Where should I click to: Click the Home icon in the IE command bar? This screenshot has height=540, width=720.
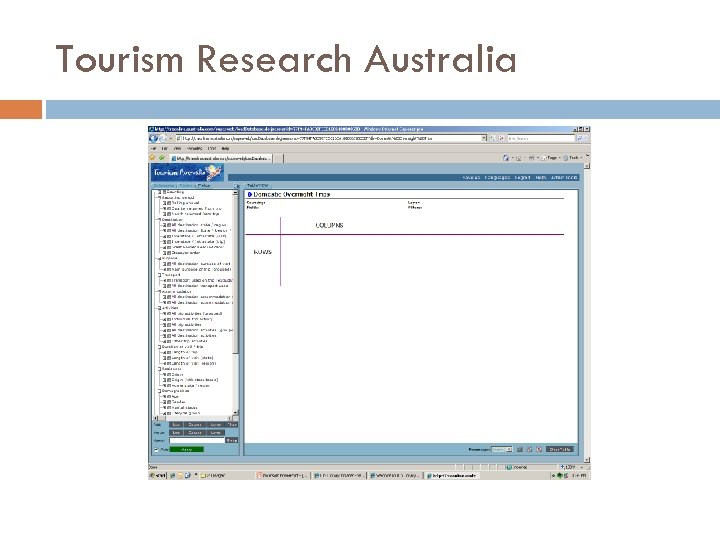click(506, 158)
